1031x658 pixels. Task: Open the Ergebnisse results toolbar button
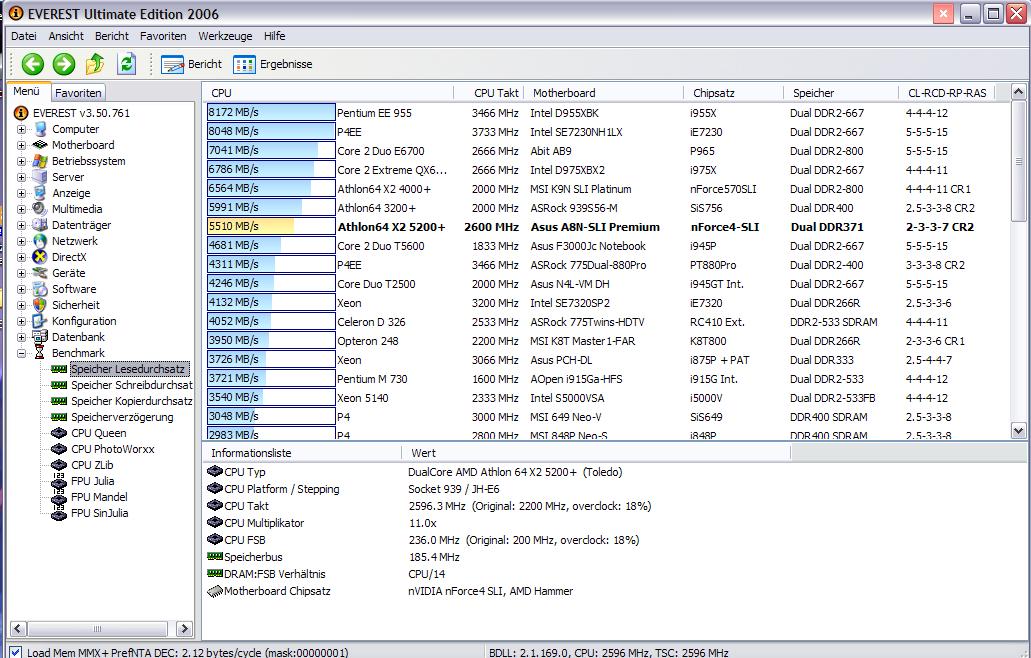tap(272, 64)
